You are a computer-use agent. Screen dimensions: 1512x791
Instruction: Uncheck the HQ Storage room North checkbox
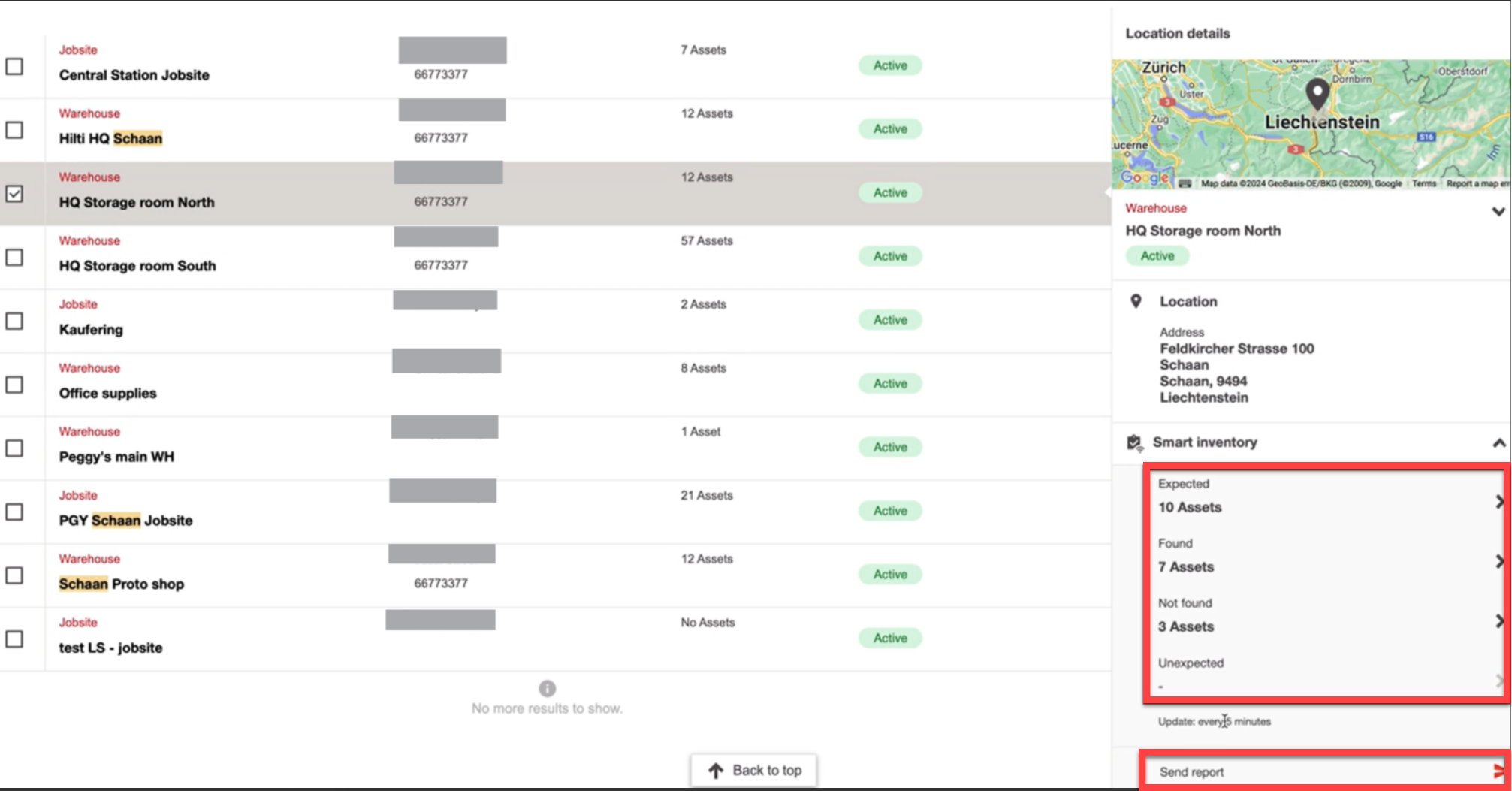[14, 194]
